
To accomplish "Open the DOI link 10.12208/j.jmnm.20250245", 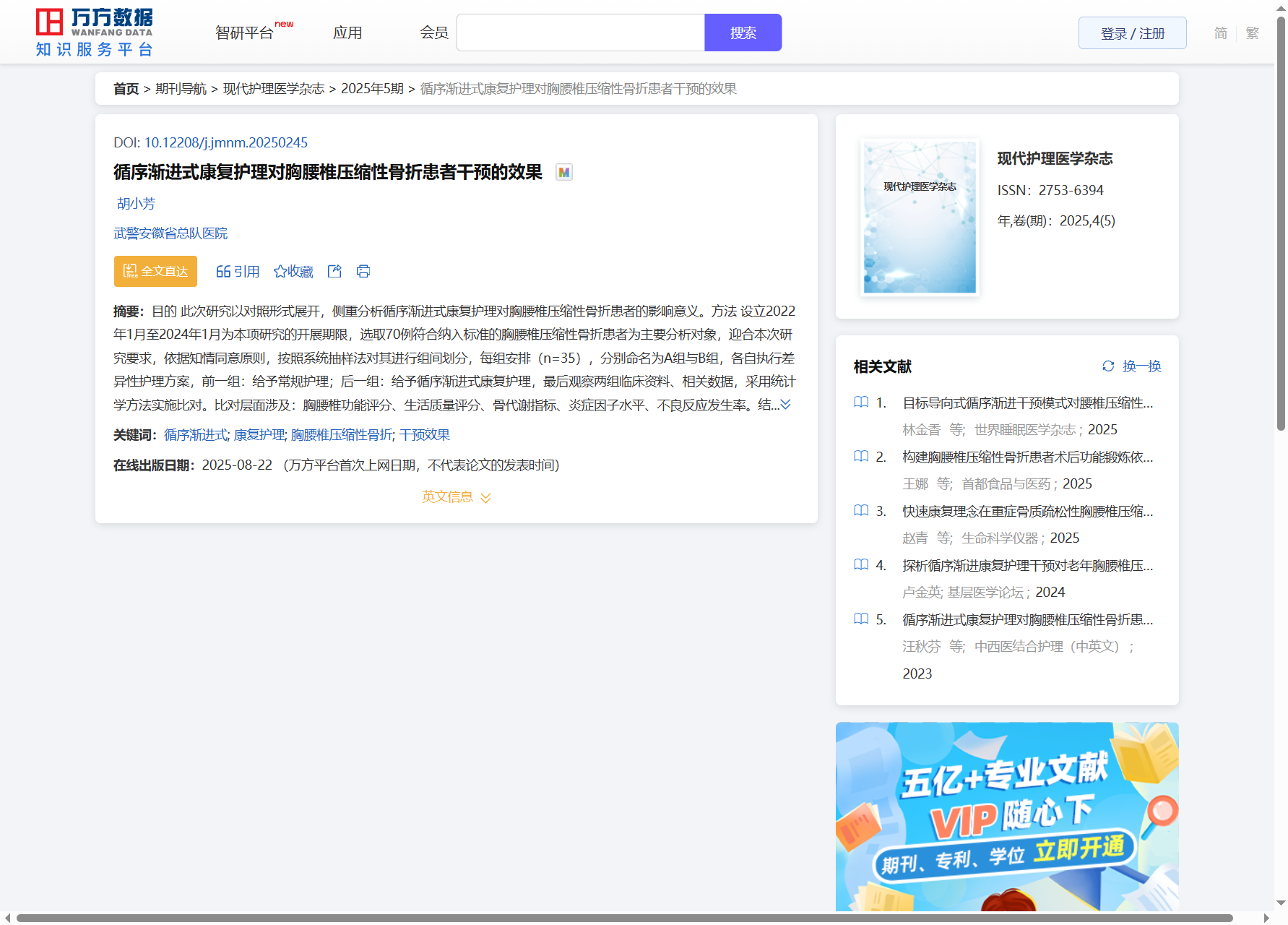I will pyautogui.click(x=225, y=142).
